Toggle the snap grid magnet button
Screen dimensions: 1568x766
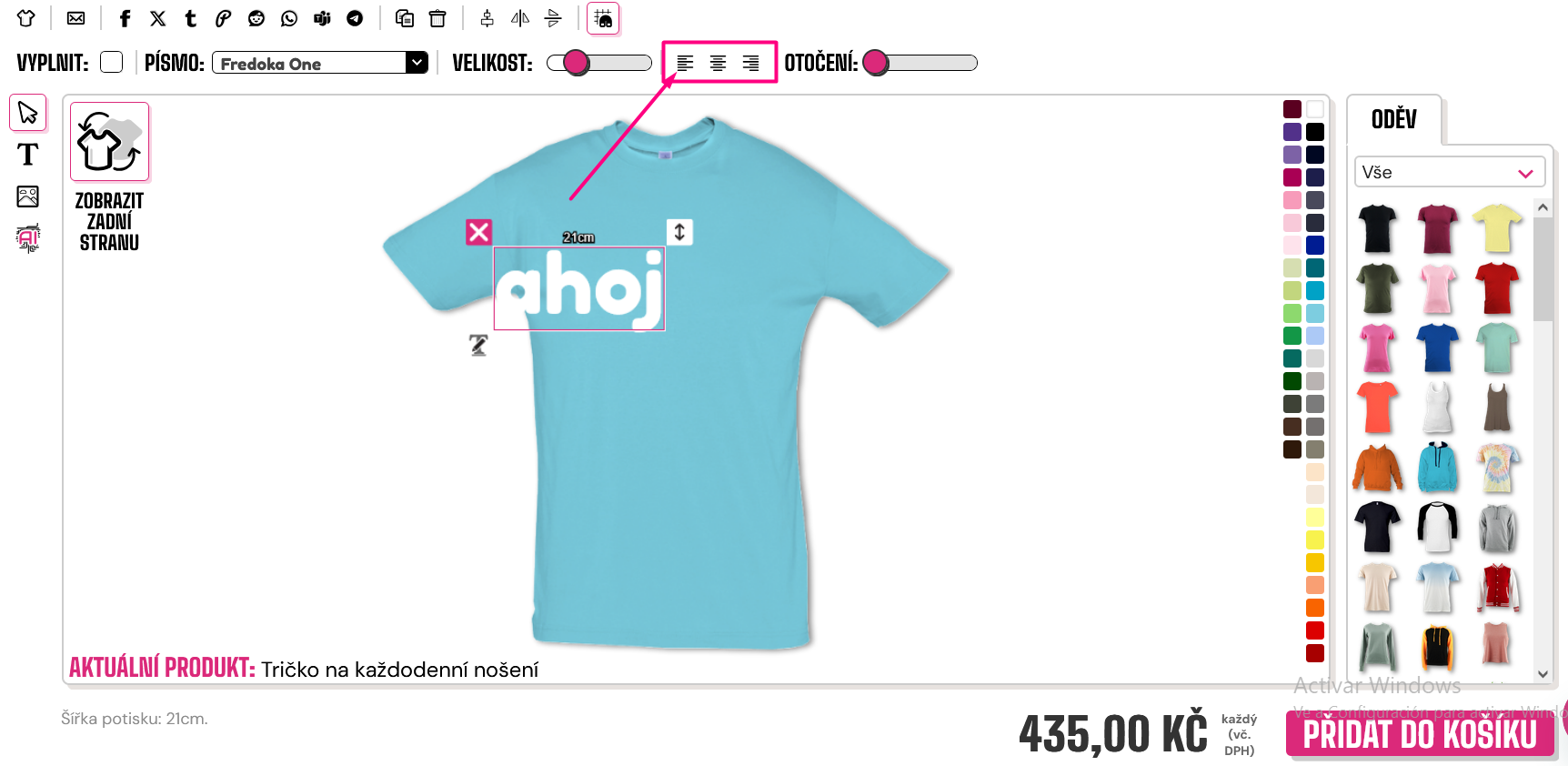(603, 18)
